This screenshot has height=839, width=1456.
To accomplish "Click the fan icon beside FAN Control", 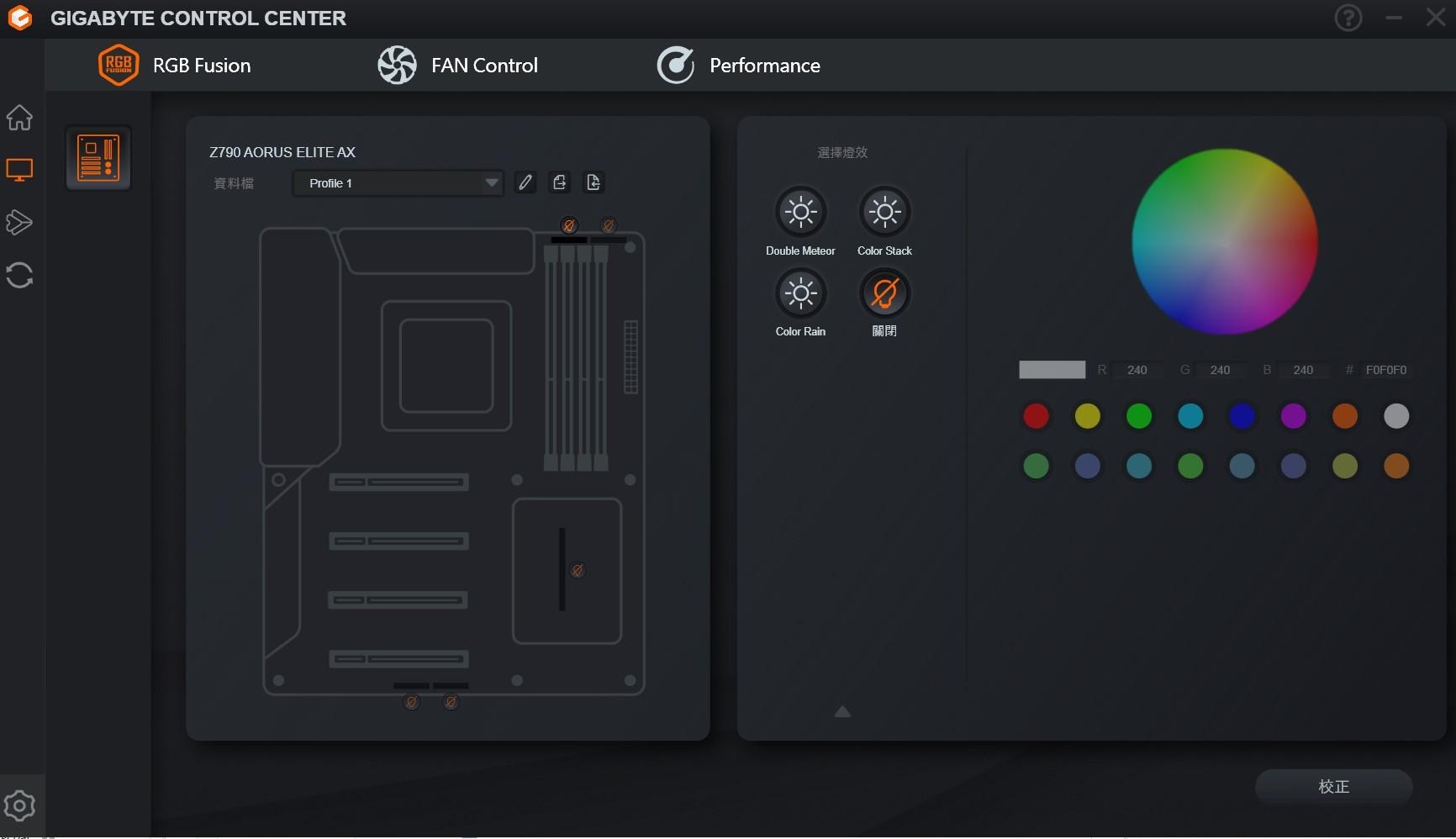I will (x=397, y=66).
